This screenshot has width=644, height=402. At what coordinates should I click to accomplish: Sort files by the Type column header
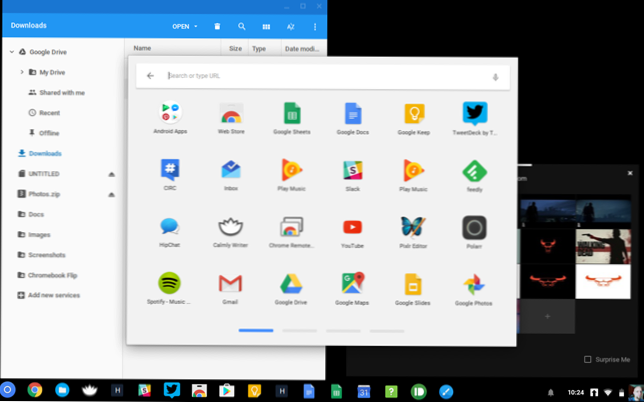pyautogui.click(x=259, y=48)
